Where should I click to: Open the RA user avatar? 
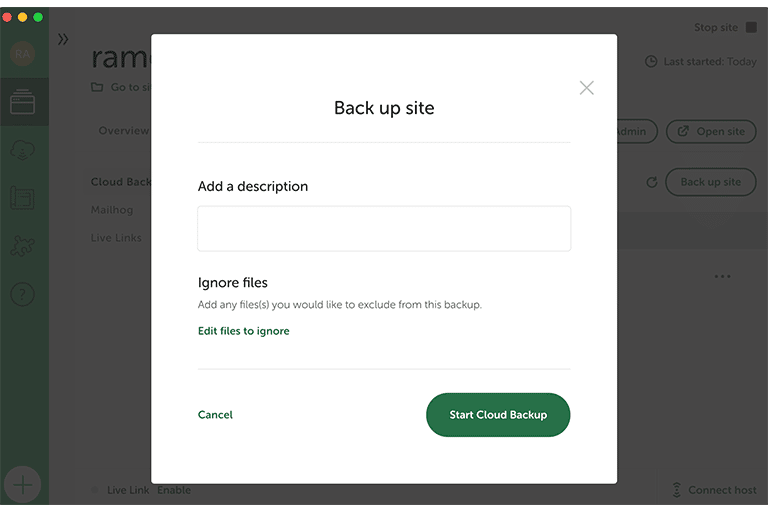23,54
